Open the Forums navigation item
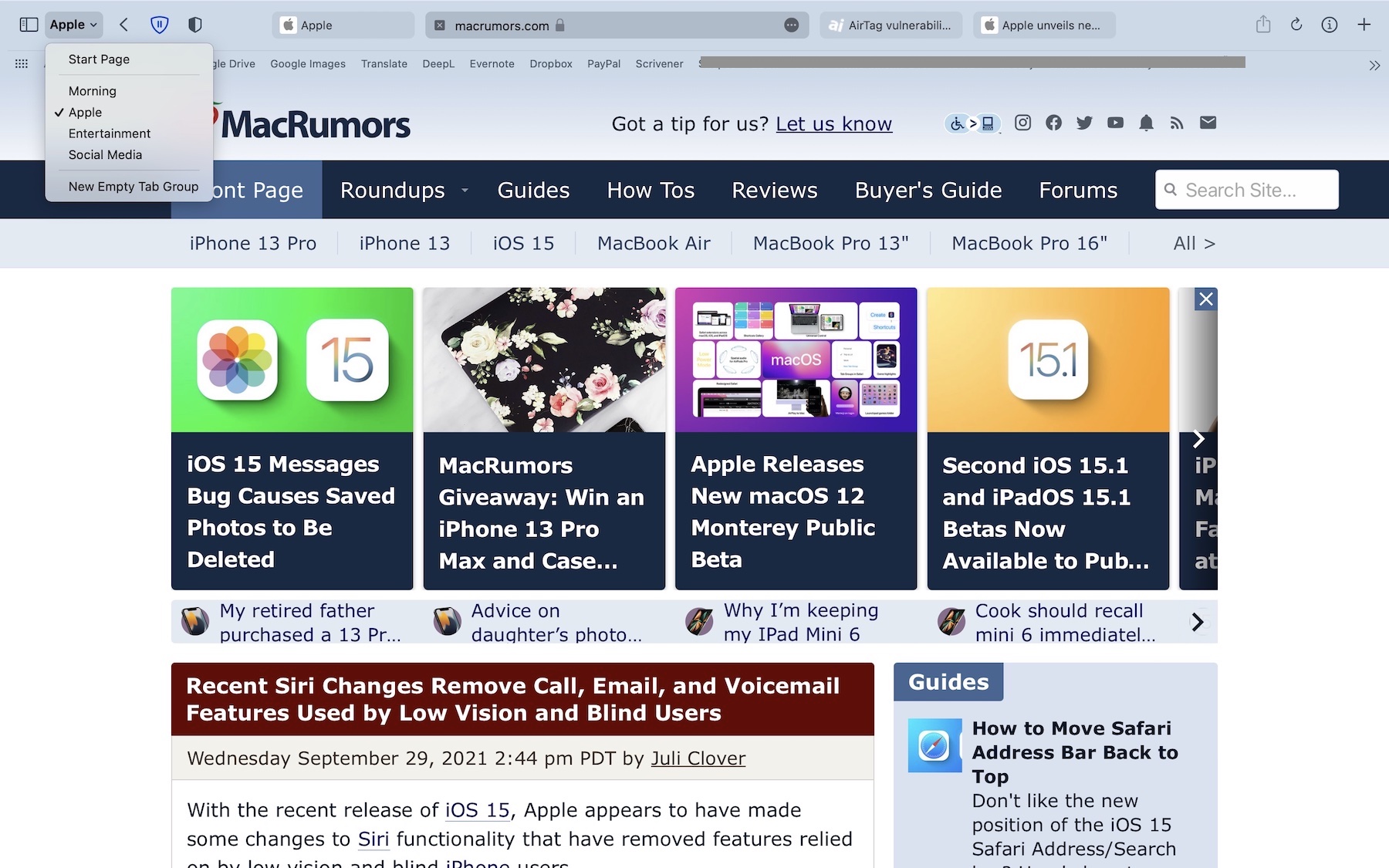1389x868 pixels. coord(1078,190)
